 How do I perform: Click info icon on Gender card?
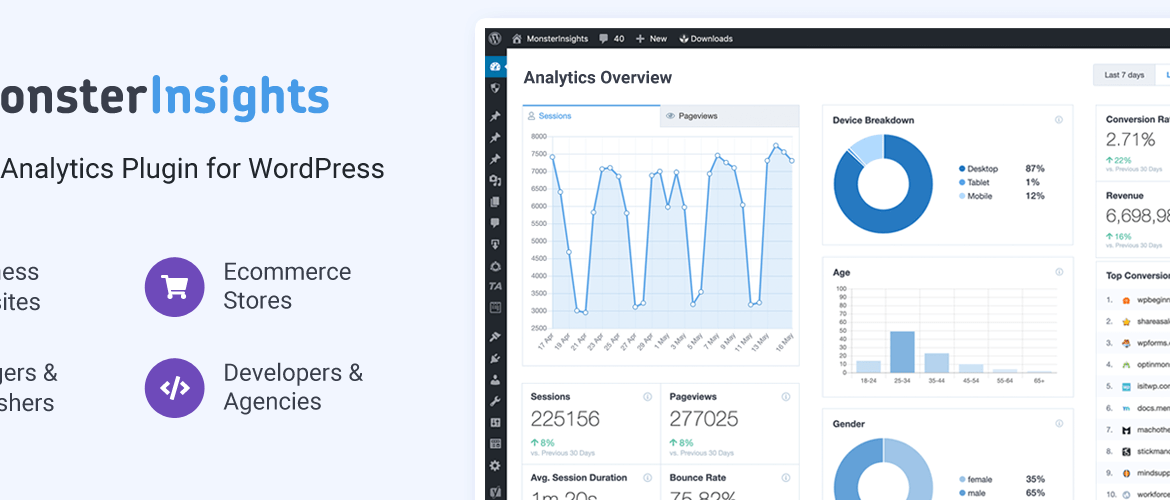pyautogui.click(x=1059, y=423)
